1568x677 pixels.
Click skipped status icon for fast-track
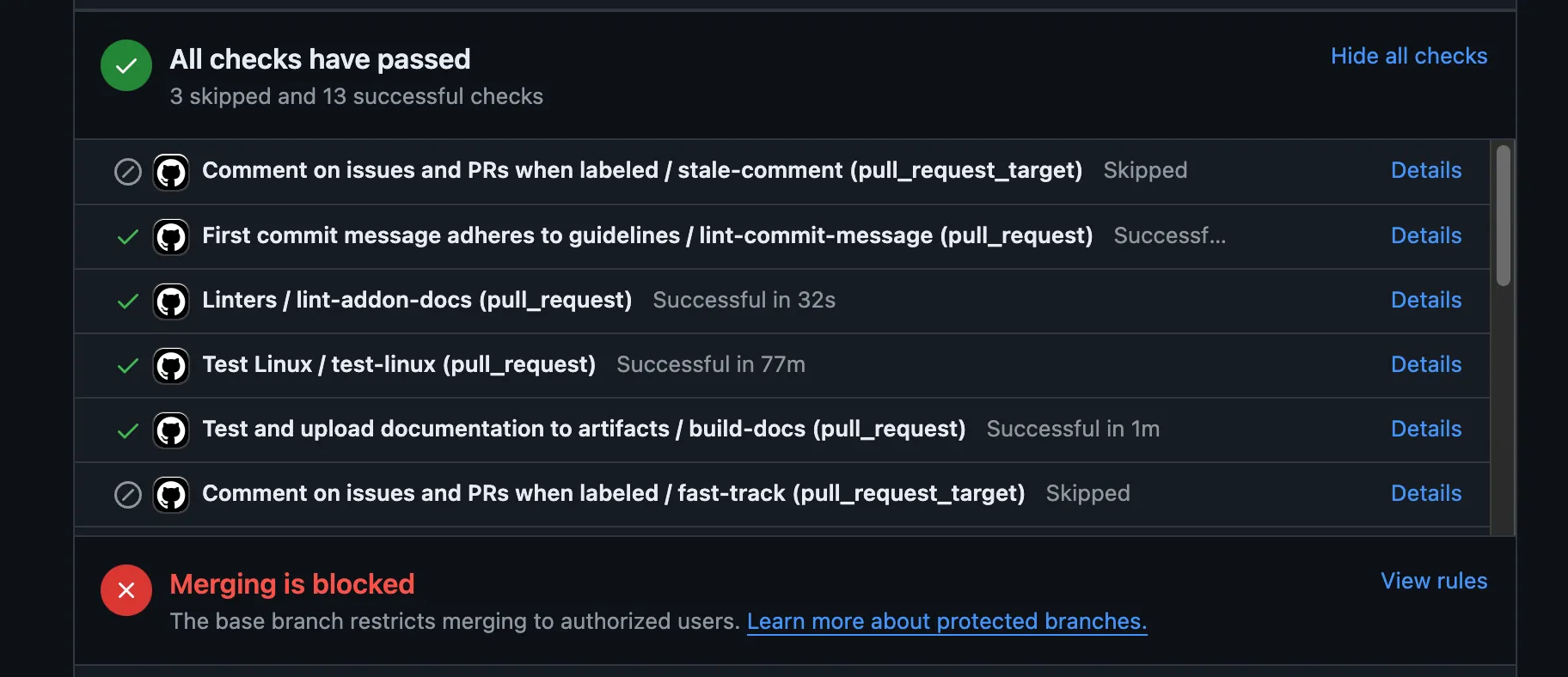pos(128,495)
